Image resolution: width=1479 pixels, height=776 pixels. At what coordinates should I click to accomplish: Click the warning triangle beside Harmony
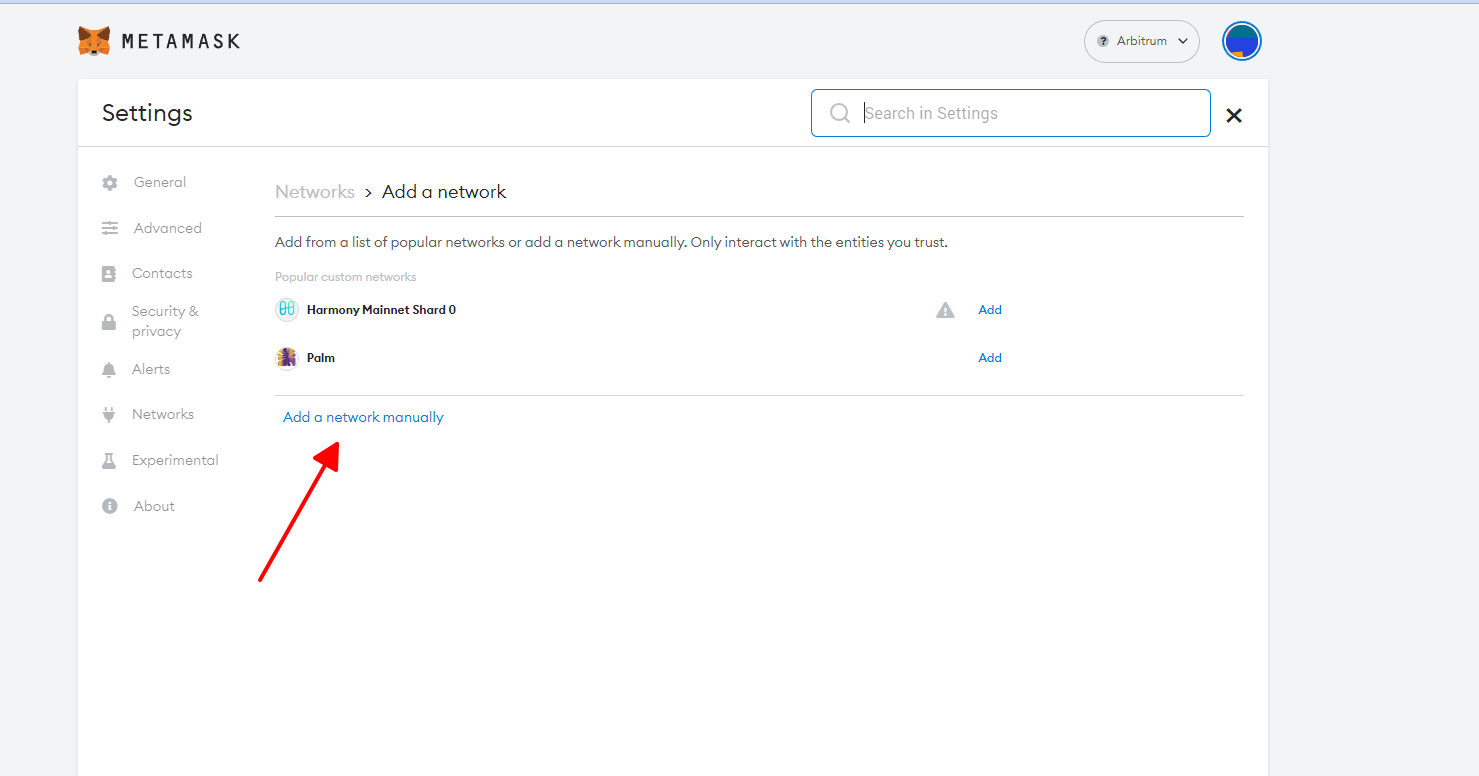945,310
